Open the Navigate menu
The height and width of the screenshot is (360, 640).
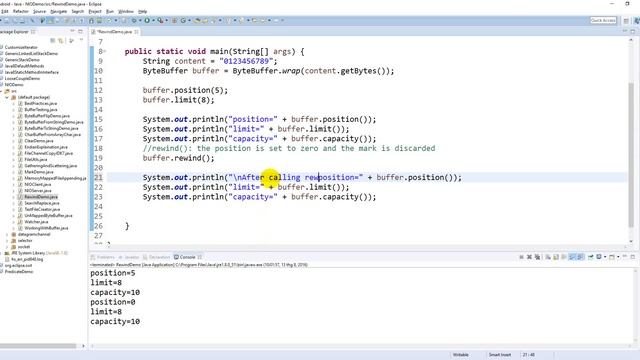point(58,11)
